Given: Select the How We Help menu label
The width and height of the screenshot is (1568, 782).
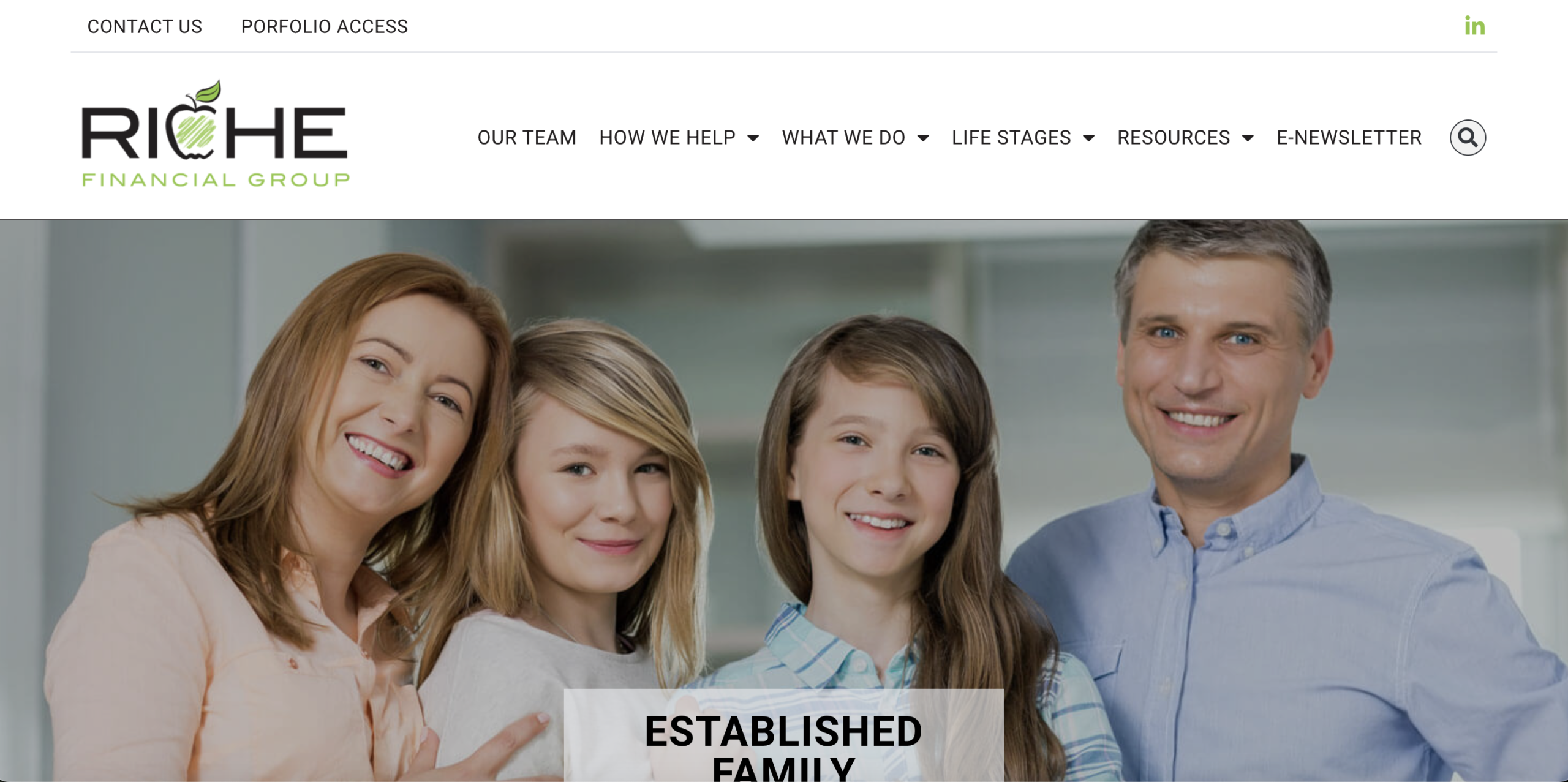Looking at the screenshot, I should pyautogui.click(x=667, y=137).
